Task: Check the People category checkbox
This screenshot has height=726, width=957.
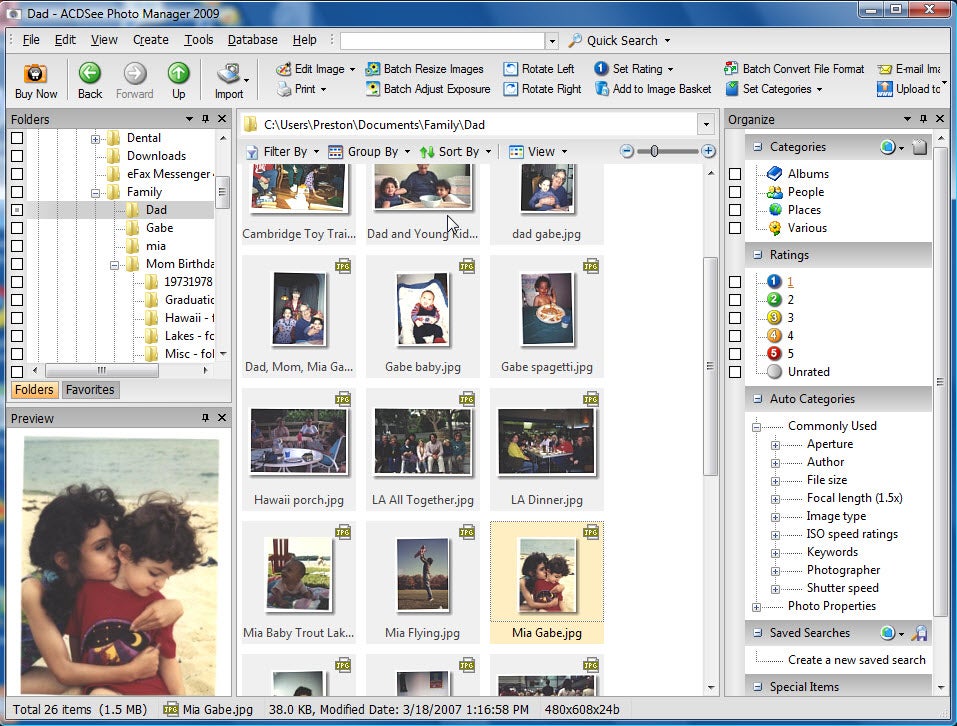Action: 735,192
